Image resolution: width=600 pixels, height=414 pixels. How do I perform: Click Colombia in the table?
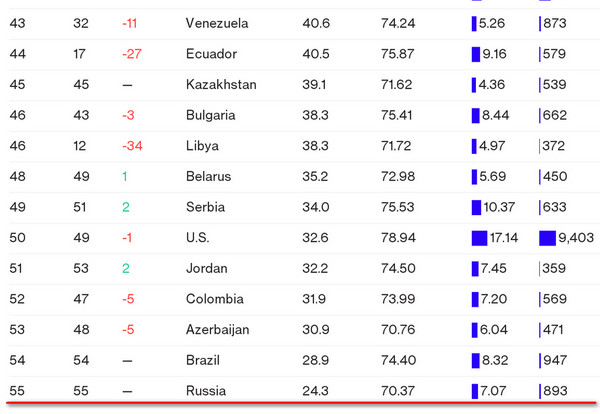pos(214,299)
